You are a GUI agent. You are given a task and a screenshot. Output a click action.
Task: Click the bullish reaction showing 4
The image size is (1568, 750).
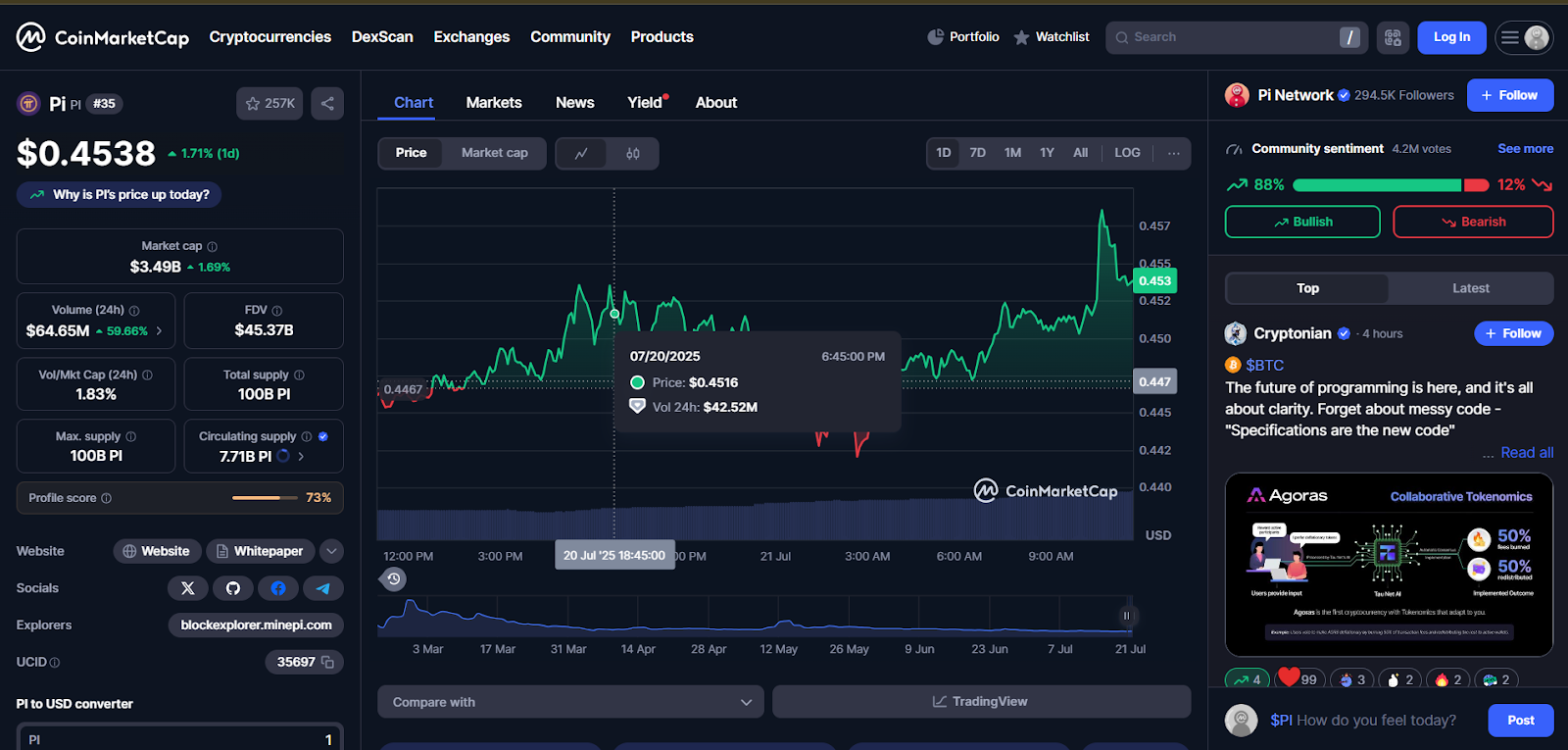1248,679
